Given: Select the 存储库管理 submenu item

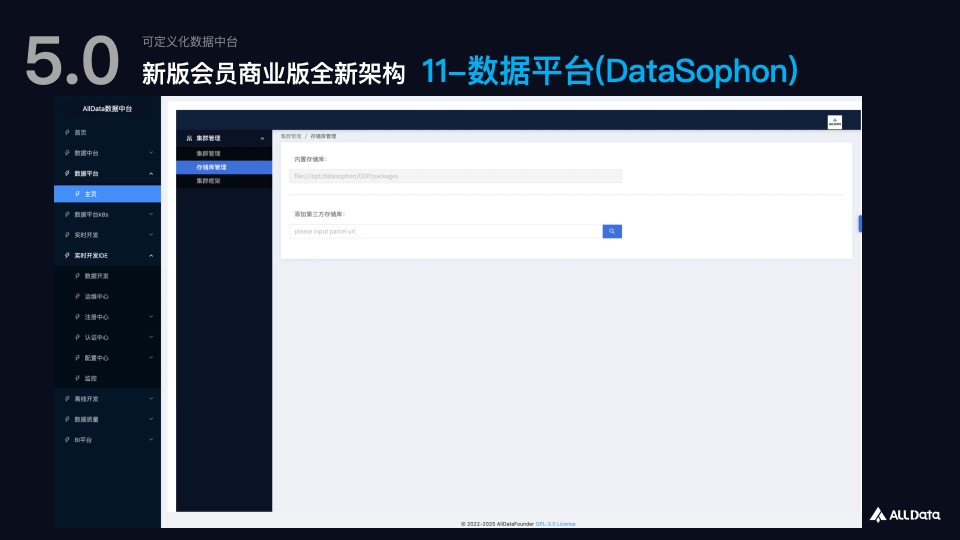Looking at the screenshot, I should (224, 167).
